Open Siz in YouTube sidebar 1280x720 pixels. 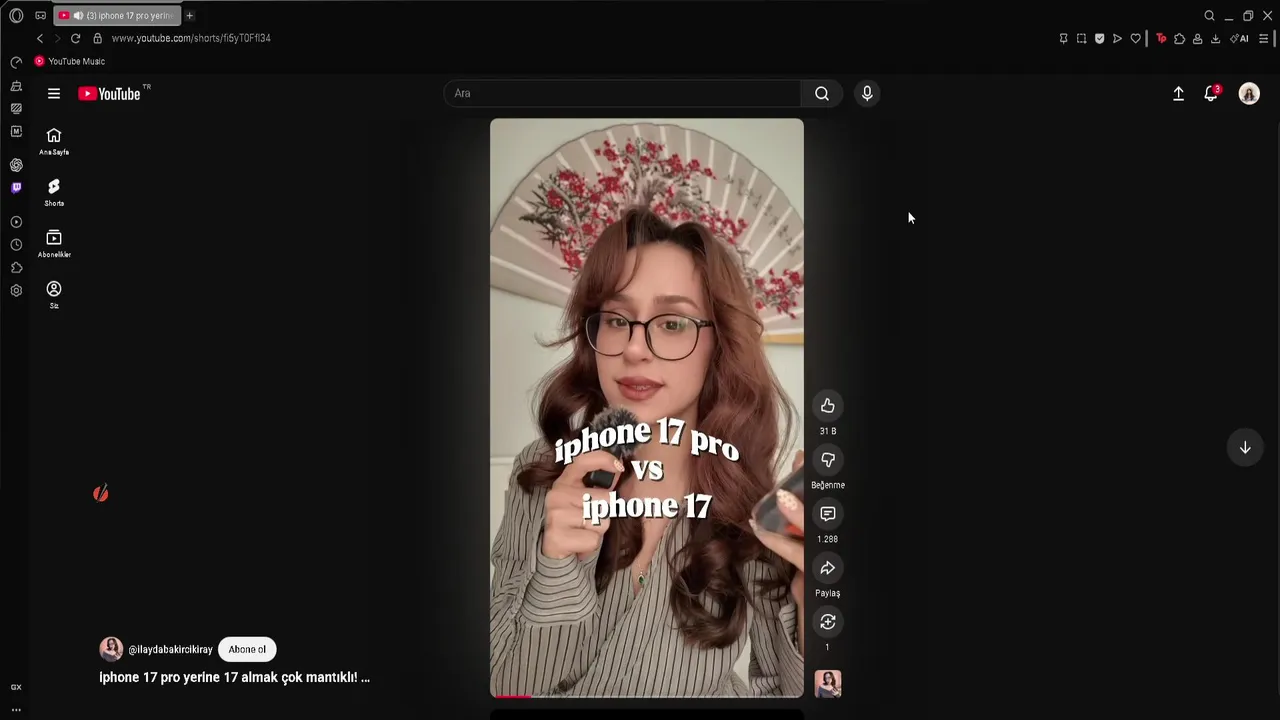click(x=54, y=295)
